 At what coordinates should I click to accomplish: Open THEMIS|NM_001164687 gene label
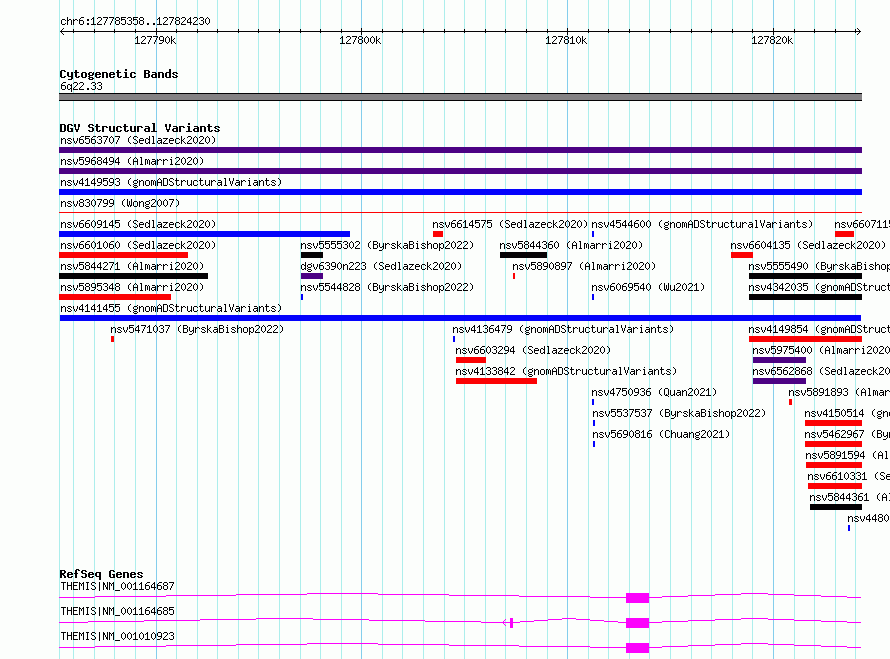(x=117, y=586)
